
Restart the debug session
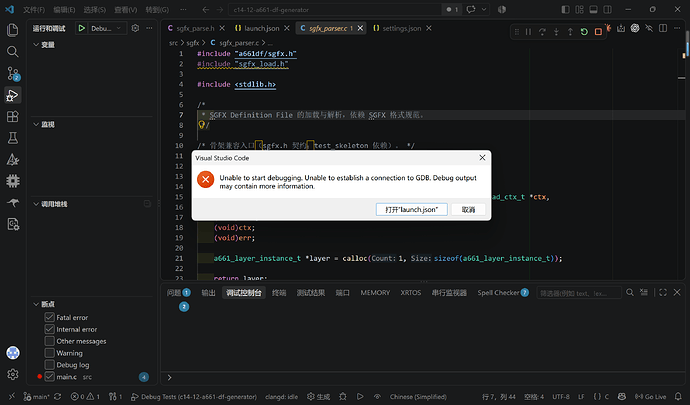tap(584, 32)
